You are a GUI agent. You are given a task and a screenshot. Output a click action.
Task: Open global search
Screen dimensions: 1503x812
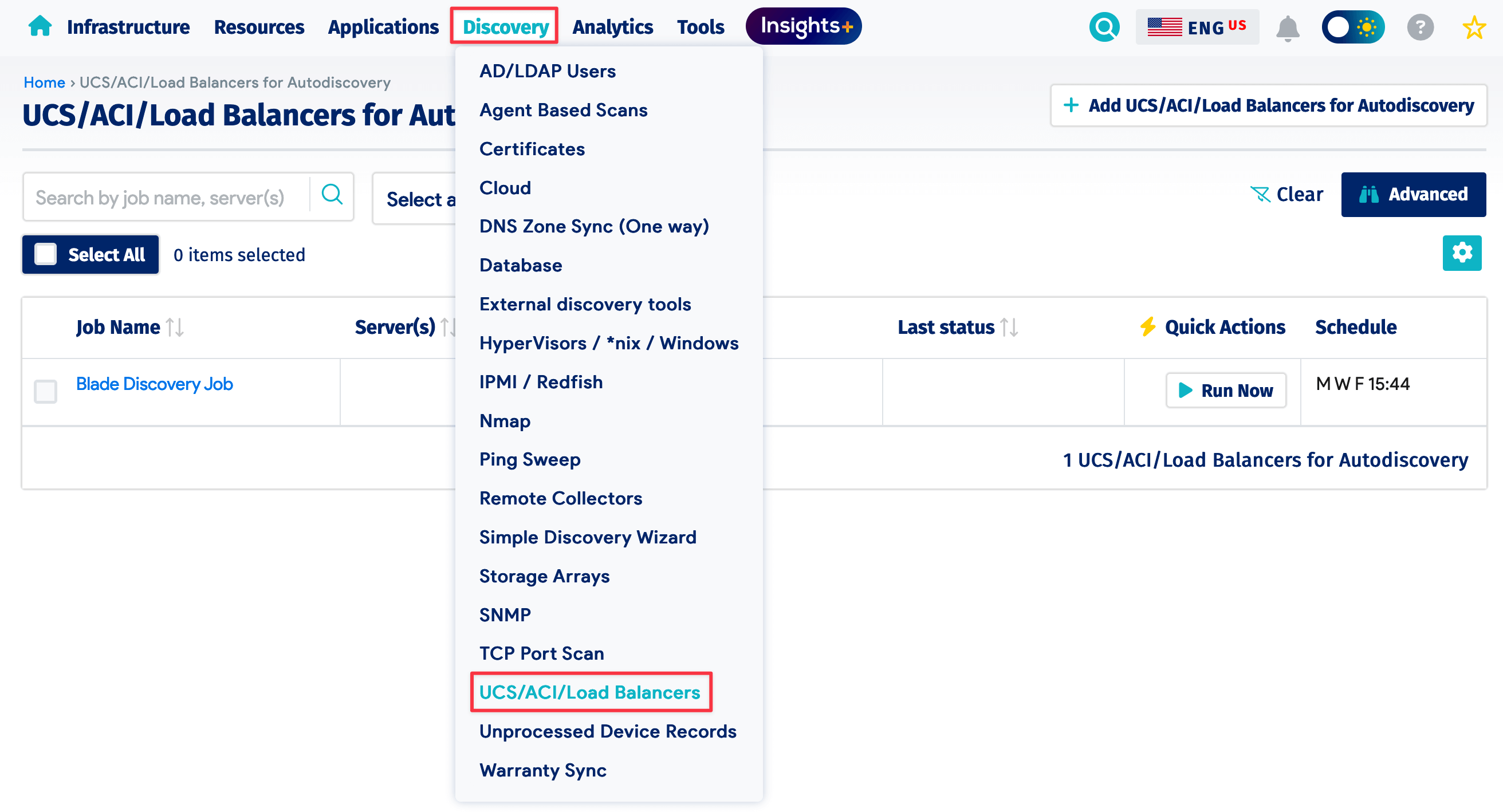click(x=1104, y=26)
